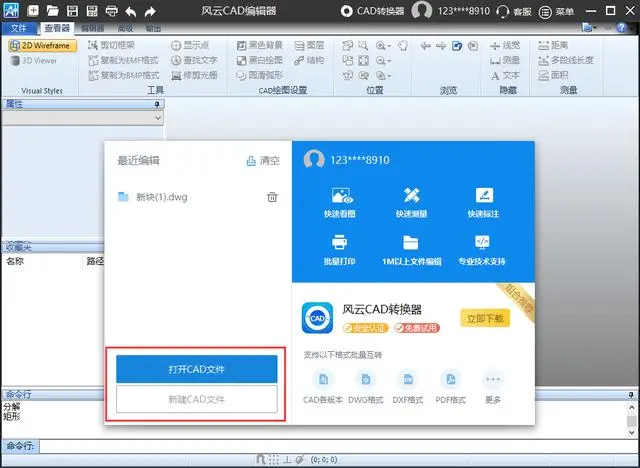Click the print icon in title bar
Image resolution: width=640 pixels, height=468 pixels.
(x=111, y=10)
